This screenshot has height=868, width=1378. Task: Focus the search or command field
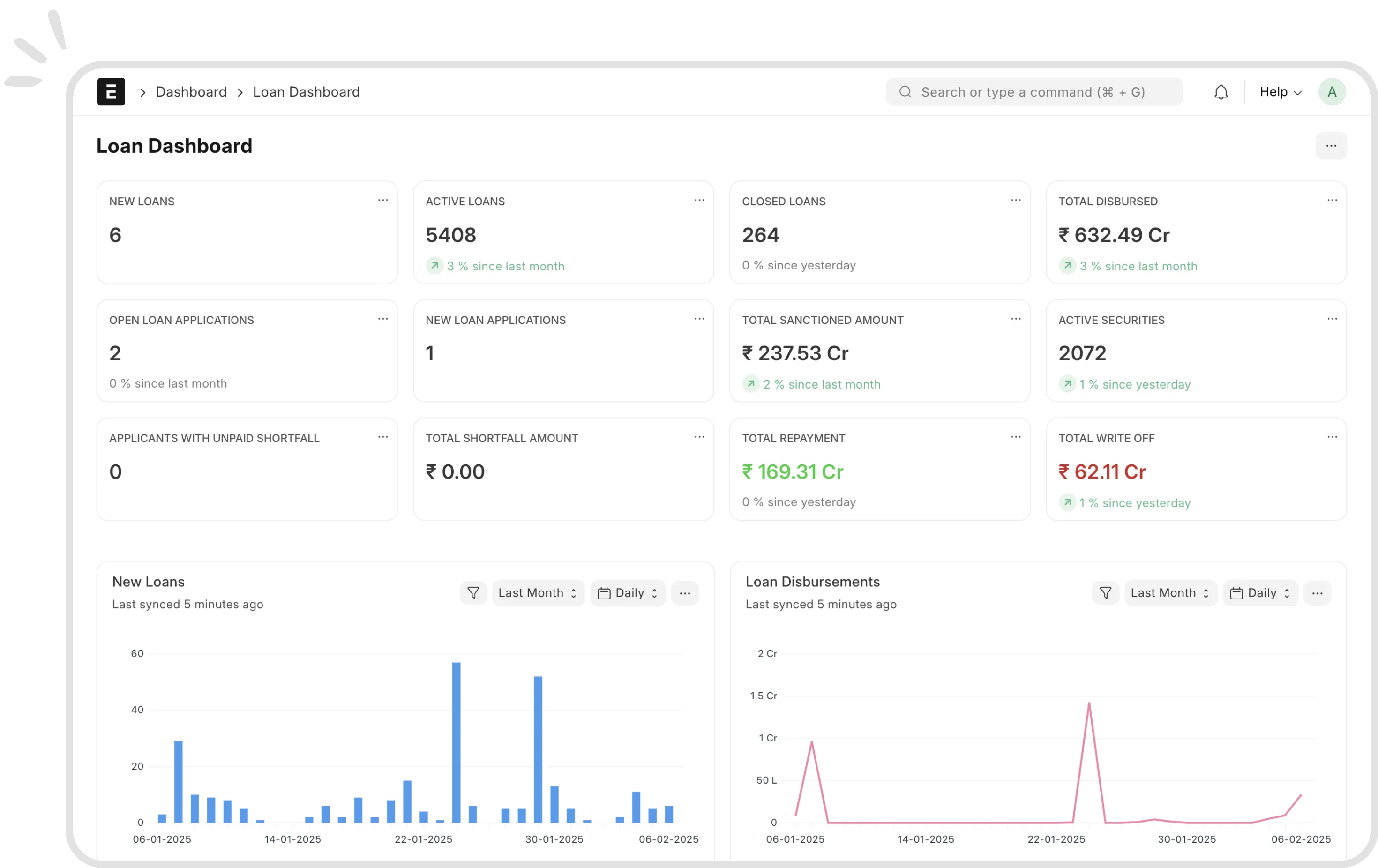pos(1033,92)
